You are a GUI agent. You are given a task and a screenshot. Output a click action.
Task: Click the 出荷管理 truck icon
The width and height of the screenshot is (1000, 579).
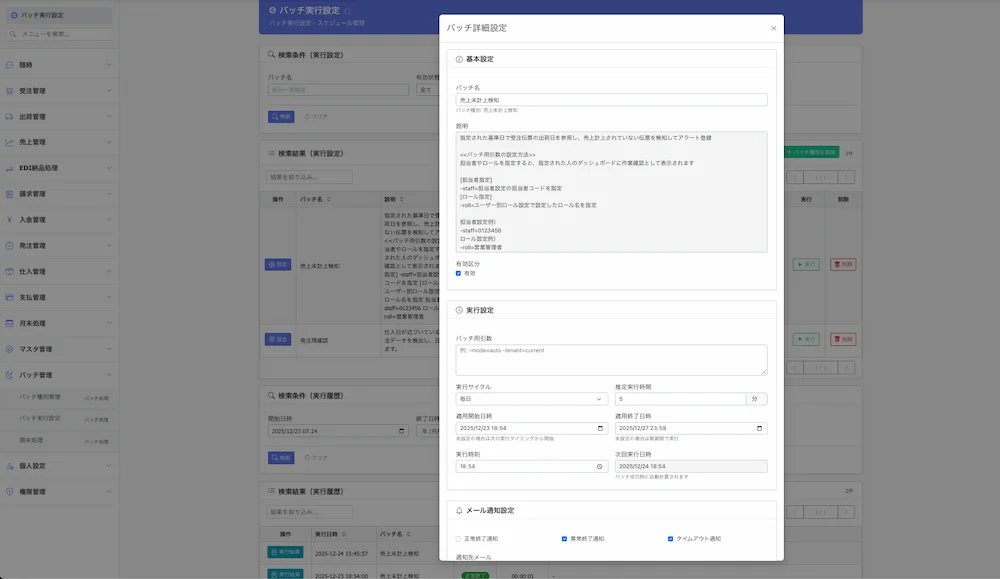pos(10,117)
